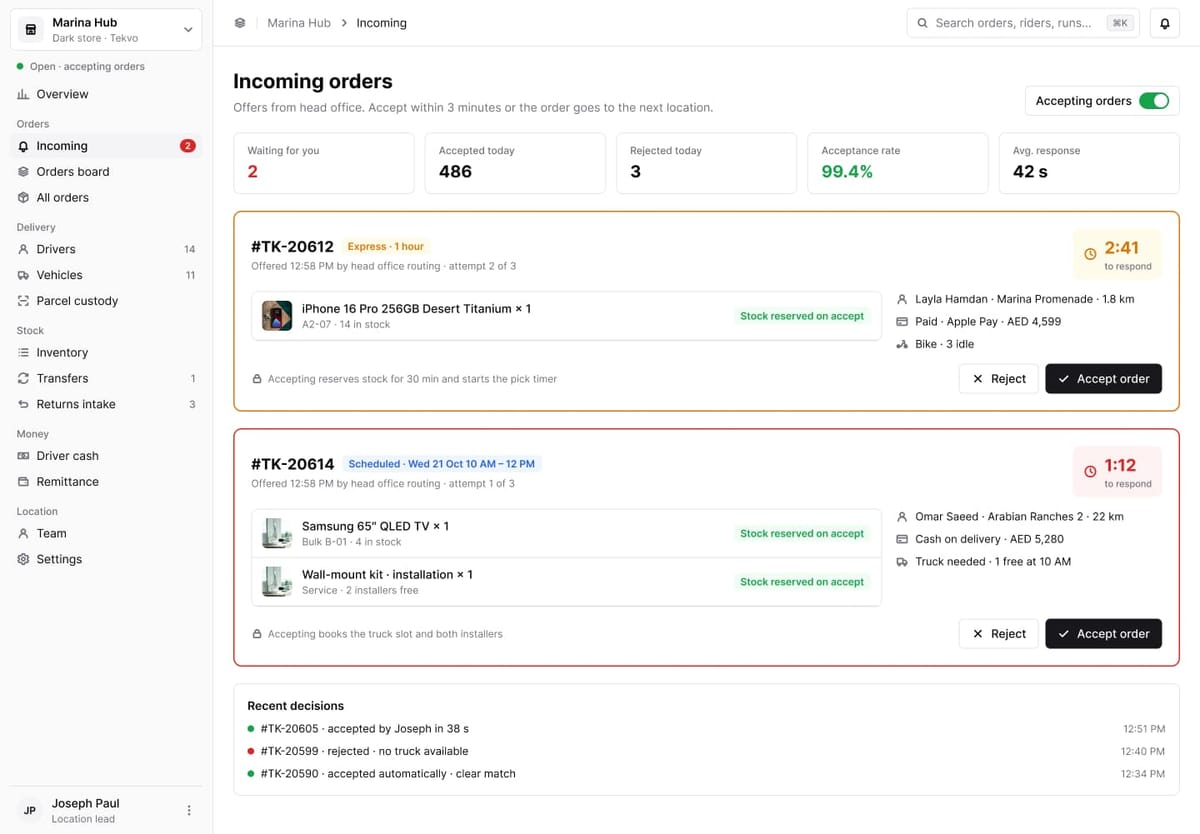The height and width of the screenshot is (834, 1200).
Task: Click the red 2 badge on Incoming
Action: click(187, 146)
